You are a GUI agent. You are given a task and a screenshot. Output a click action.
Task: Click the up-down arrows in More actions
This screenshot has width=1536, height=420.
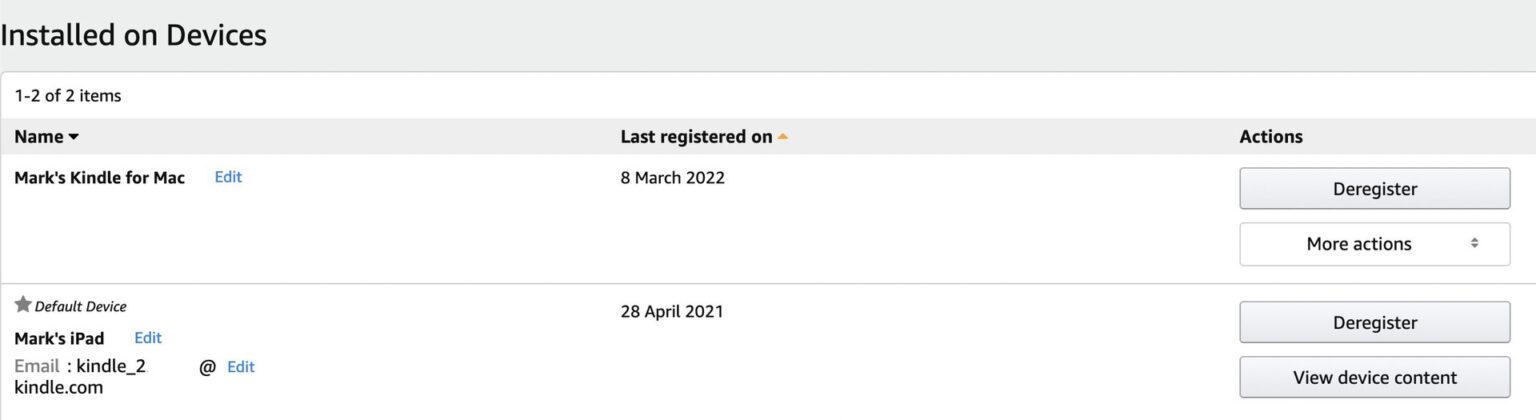[x=1474, y=244]
